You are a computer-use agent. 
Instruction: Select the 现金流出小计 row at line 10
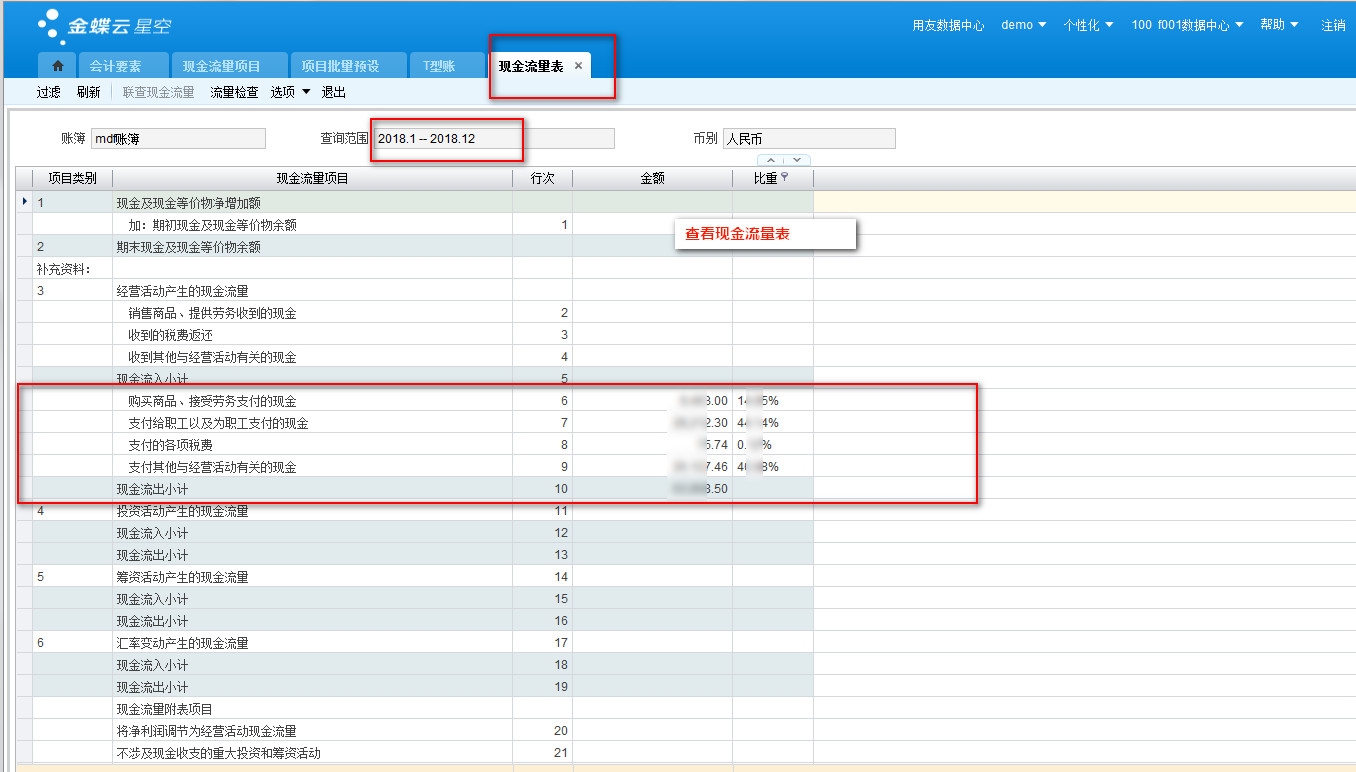pyautogui.click(x=152, y=489)
